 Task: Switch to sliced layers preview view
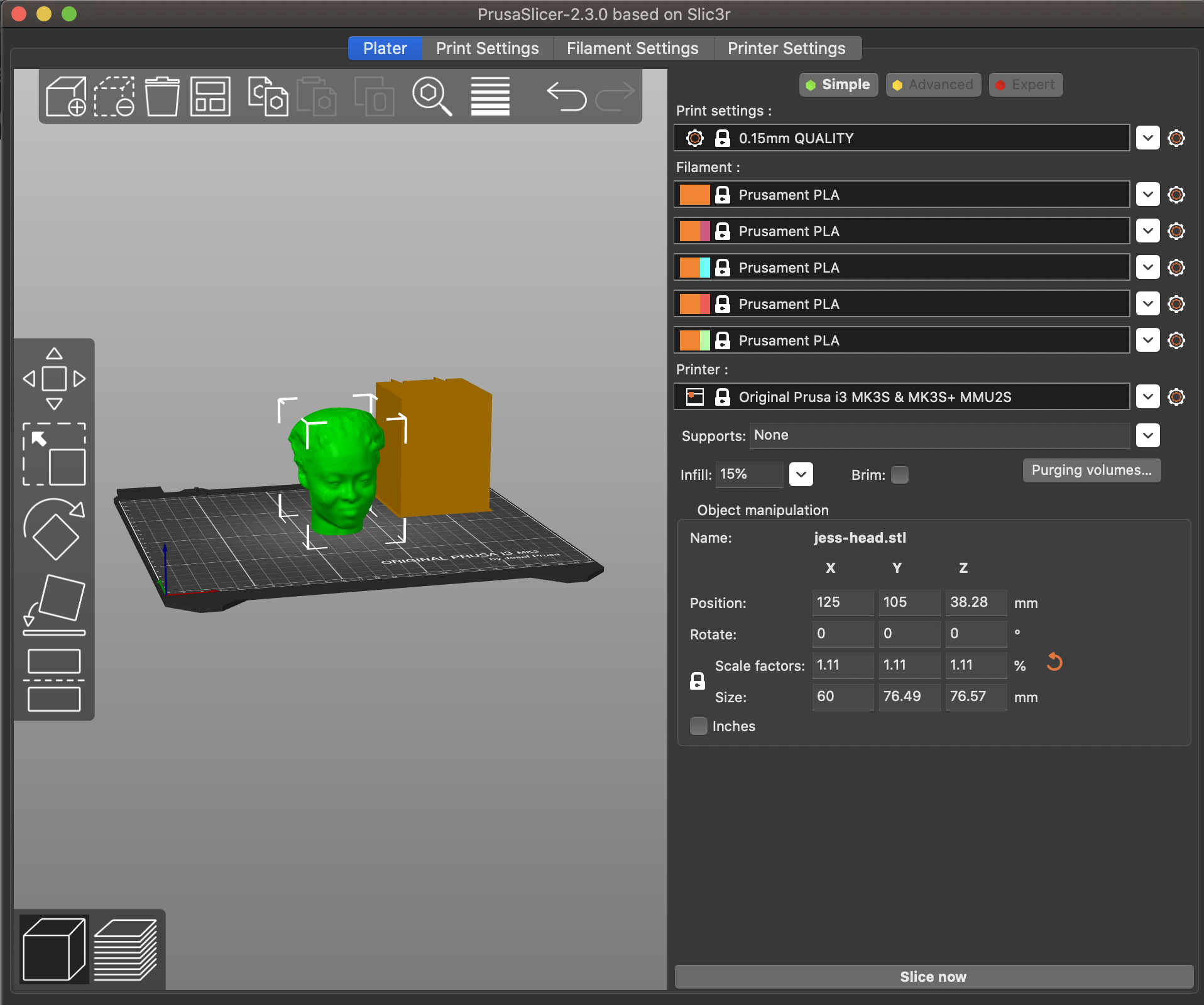coord(125,949)
